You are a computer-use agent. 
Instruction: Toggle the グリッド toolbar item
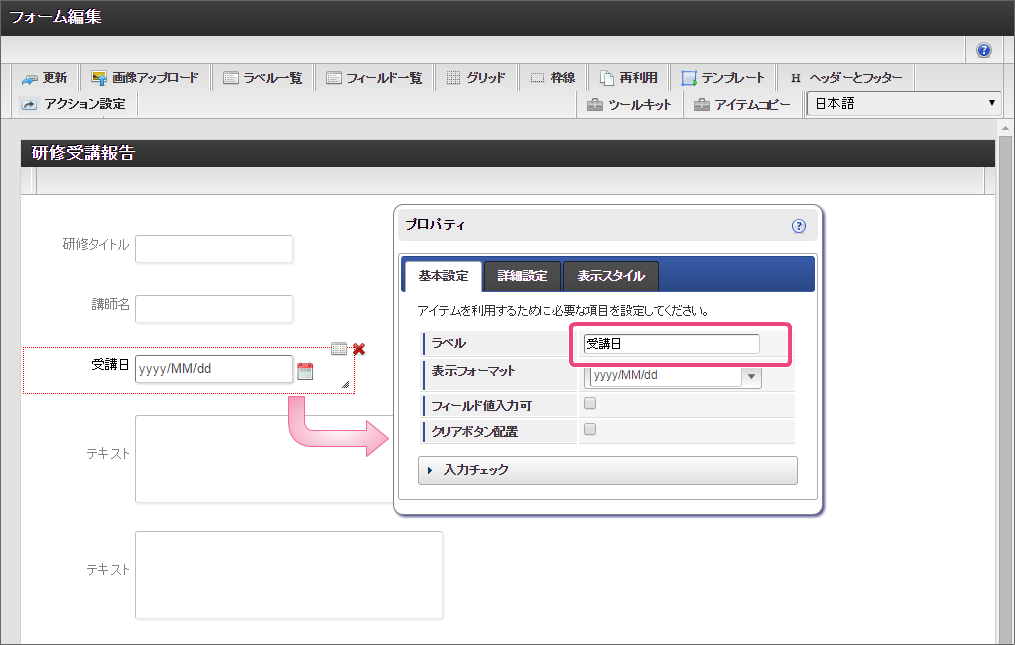(x=476, y=78)
